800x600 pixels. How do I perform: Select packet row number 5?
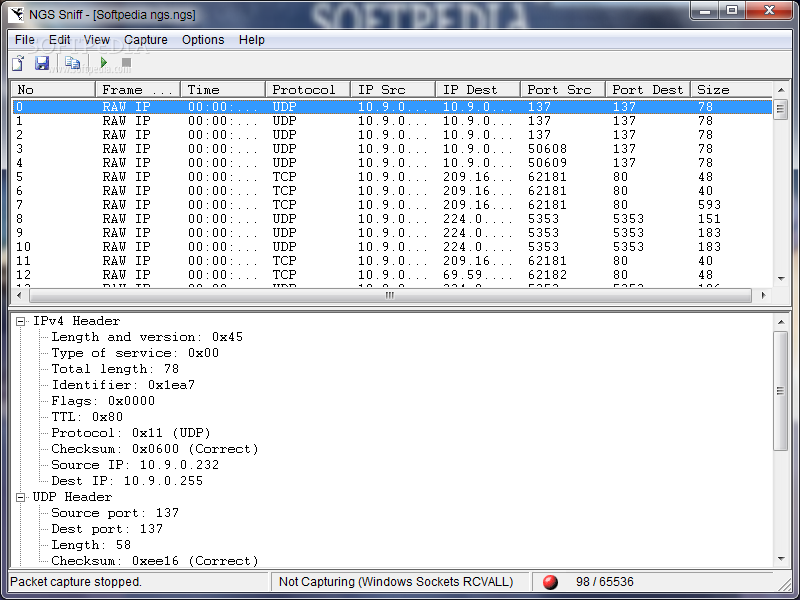coord(392,177)
